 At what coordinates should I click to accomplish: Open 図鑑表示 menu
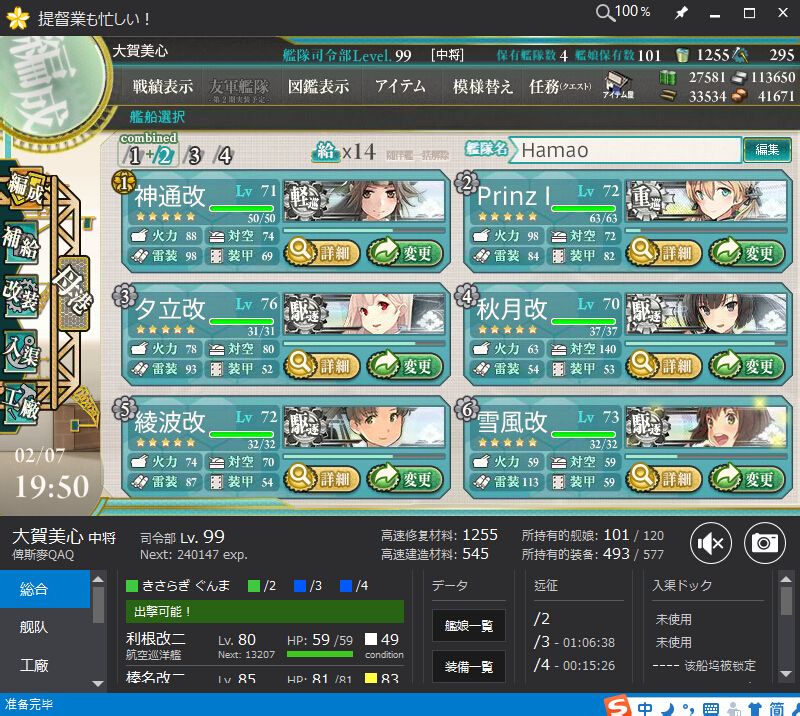pos(318,86)
